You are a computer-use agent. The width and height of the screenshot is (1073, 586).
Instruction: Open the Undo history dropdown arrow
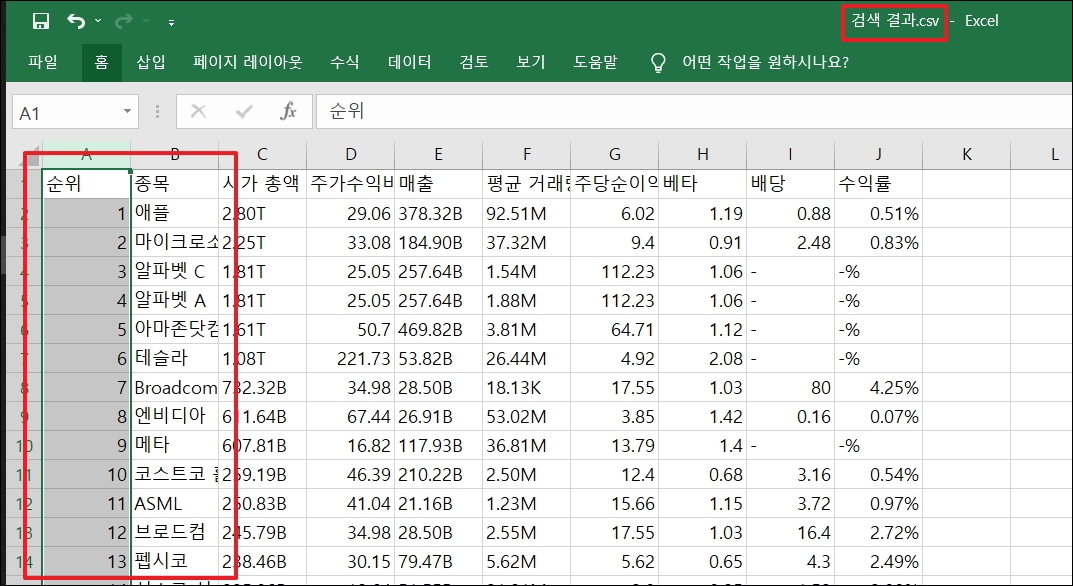98,21
